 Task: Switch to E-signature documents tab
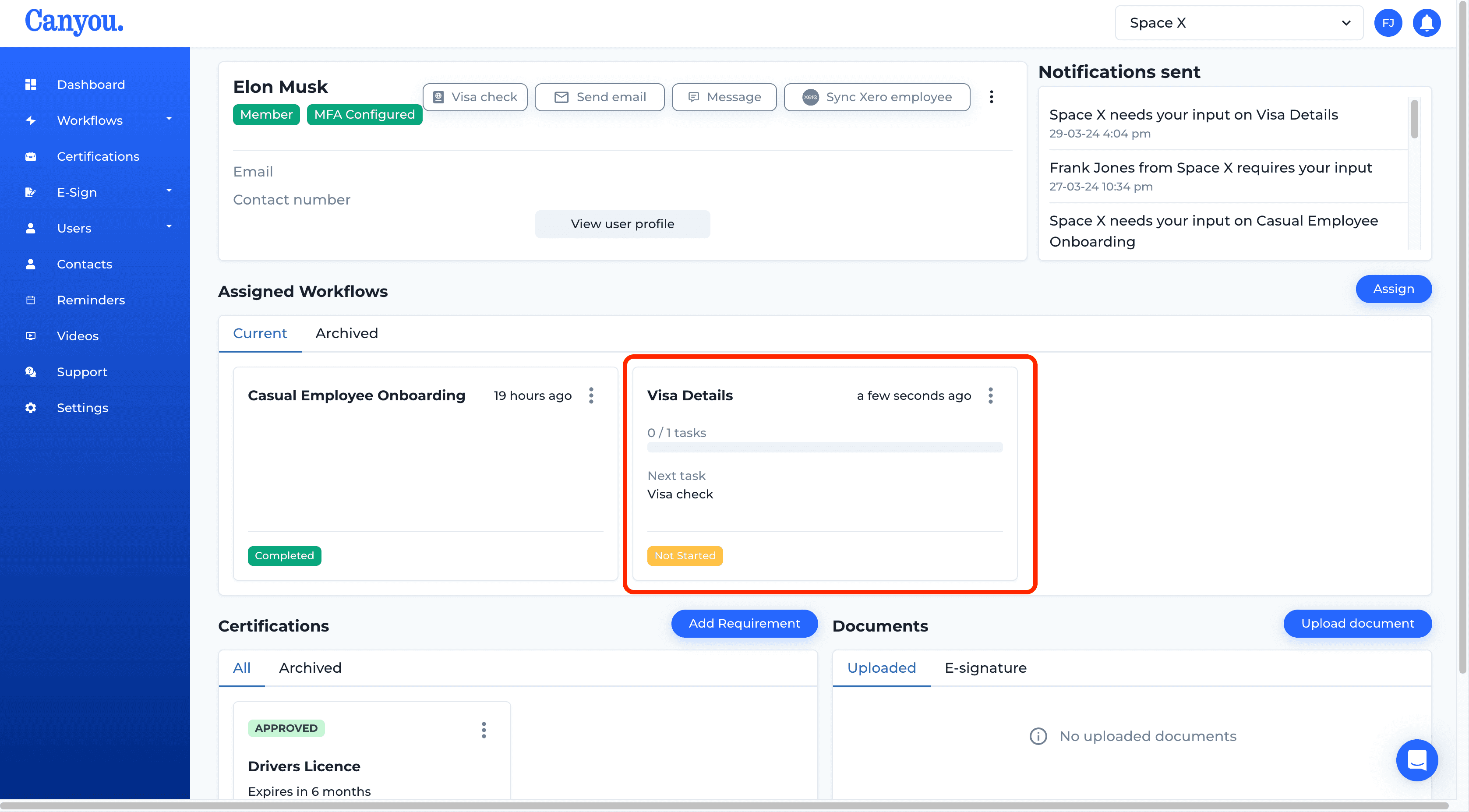tap(985, 668)
